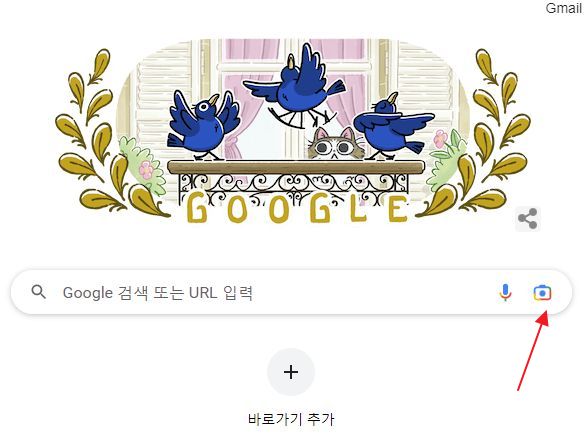
Task: Select the 바로가기 추가 label
Action: point(291,419)
